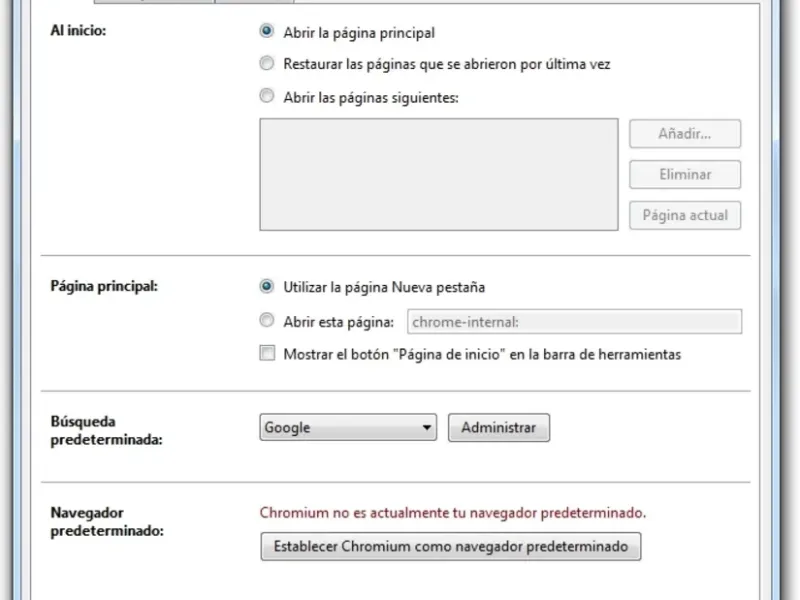Click the empty startup pages list box

439,175
